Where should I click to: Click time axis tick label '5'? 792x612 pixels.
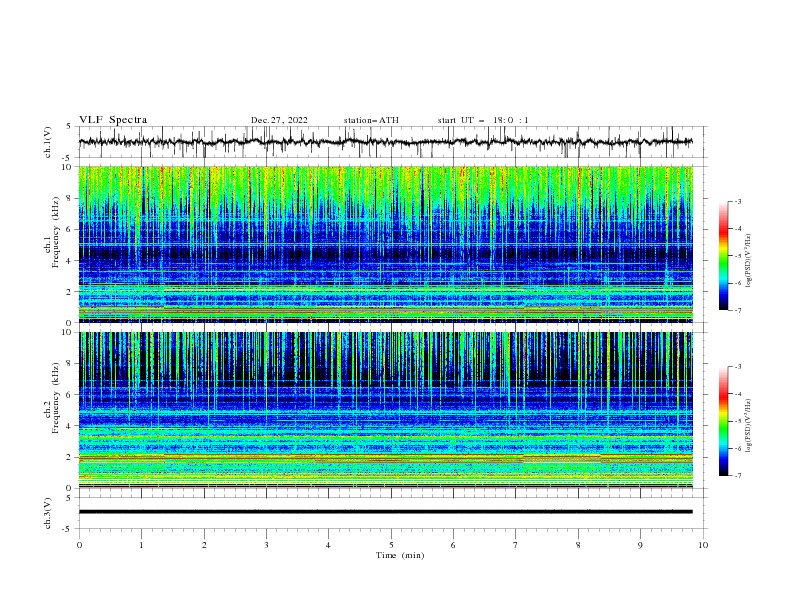[391, 545]
